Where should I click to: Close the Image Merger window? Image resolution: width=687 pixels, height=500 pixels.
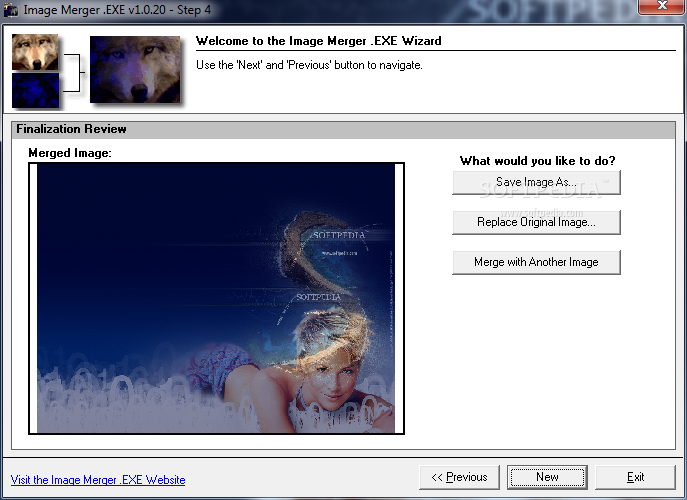coord(662,6)
